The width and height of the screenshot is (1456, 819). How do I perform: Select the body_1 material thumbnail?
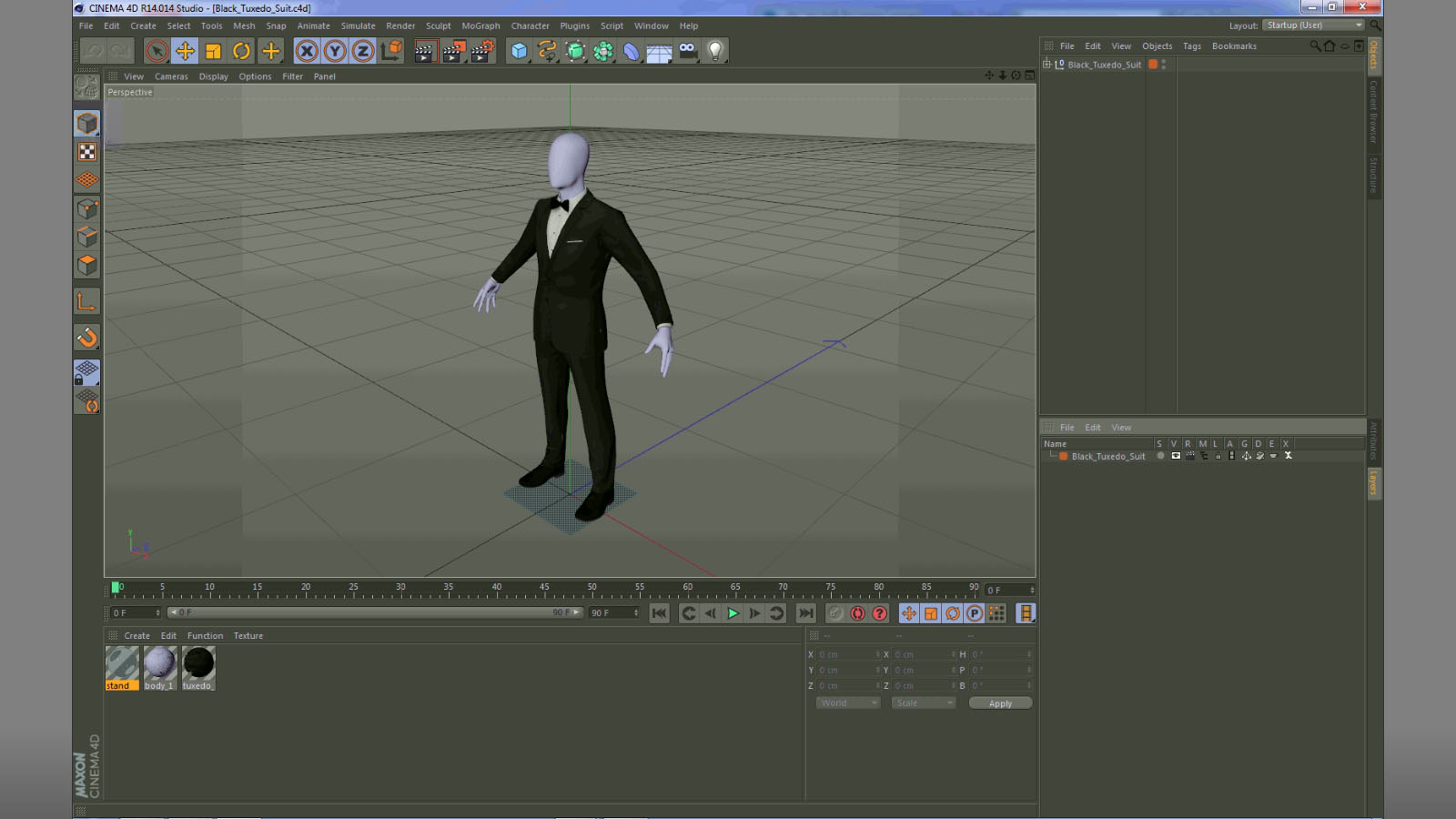160,668
